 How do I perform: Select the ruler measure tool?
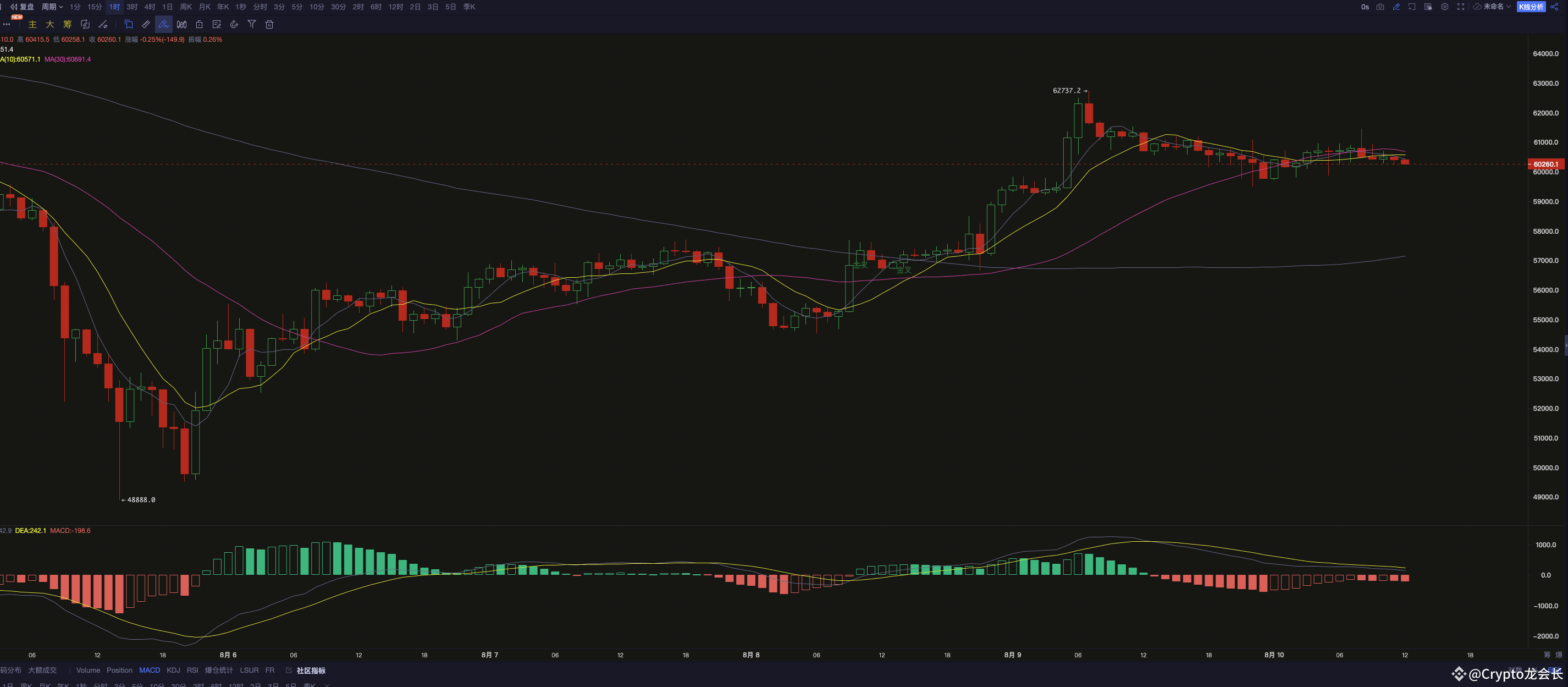(146, 24)
